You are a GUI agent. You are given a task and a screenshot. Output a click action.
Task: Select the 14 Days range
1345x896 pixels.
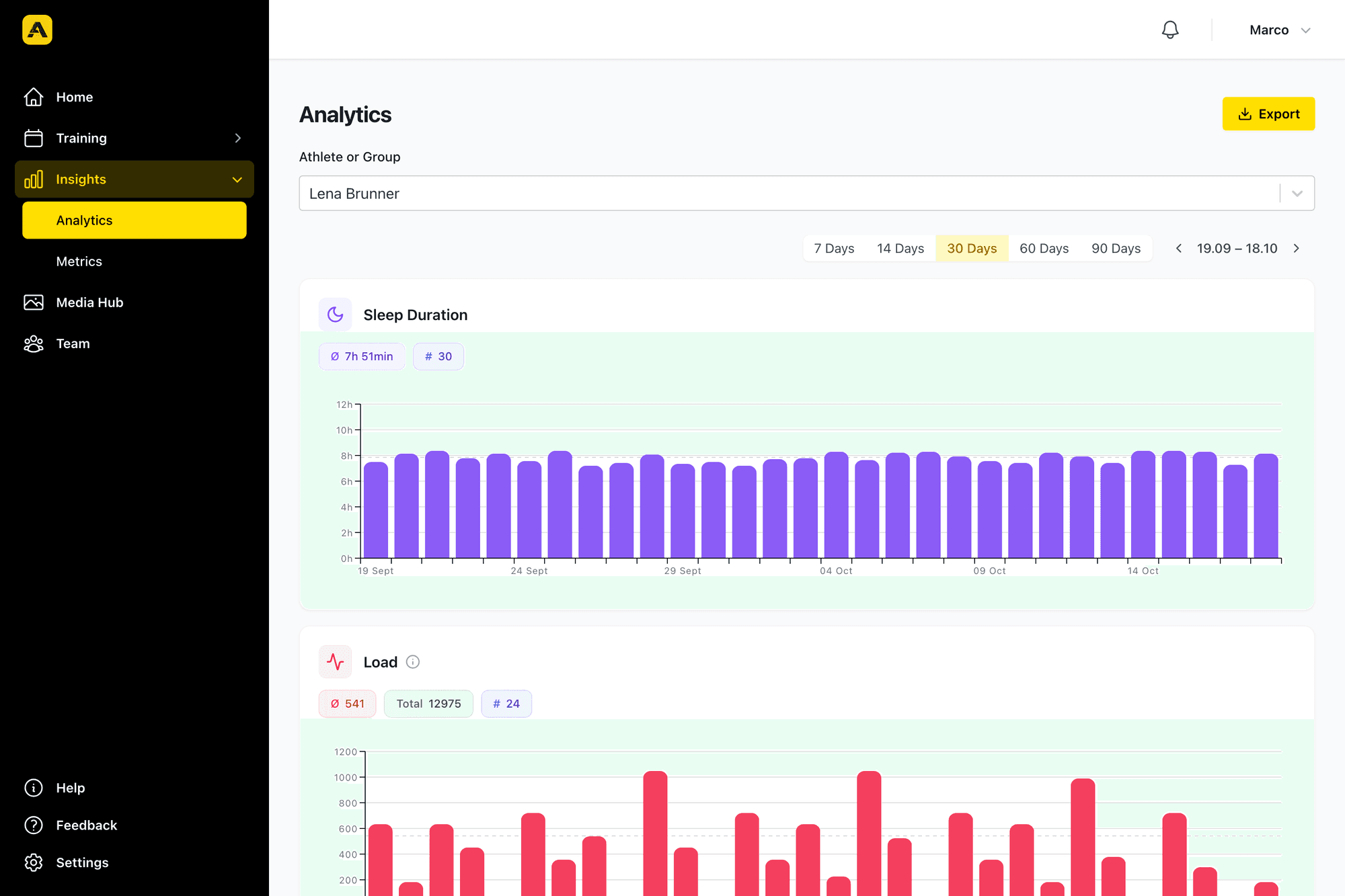point(900,248)
